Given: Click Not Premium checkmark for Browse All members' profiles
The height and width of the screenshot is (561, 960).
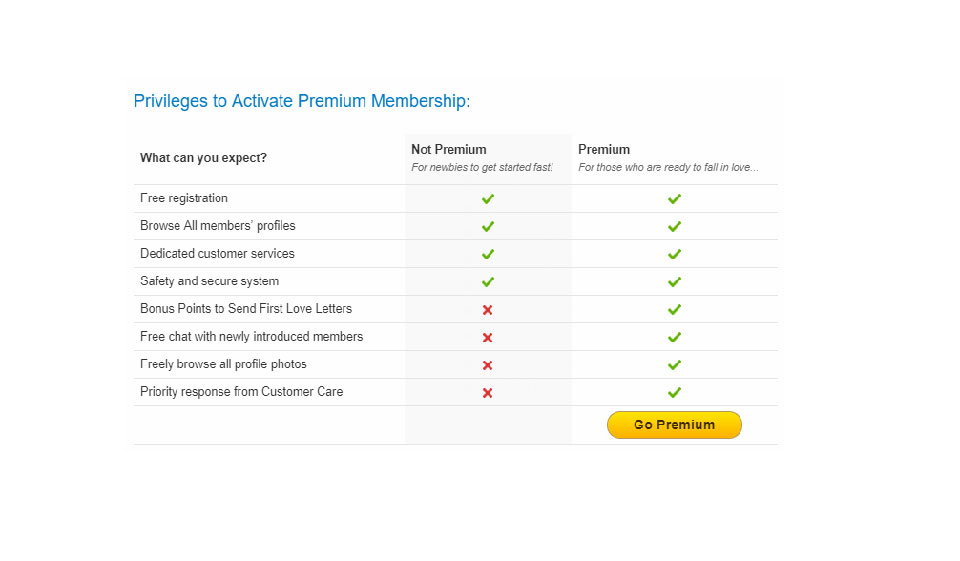Looking at the screenshot, I should [488, 227].
